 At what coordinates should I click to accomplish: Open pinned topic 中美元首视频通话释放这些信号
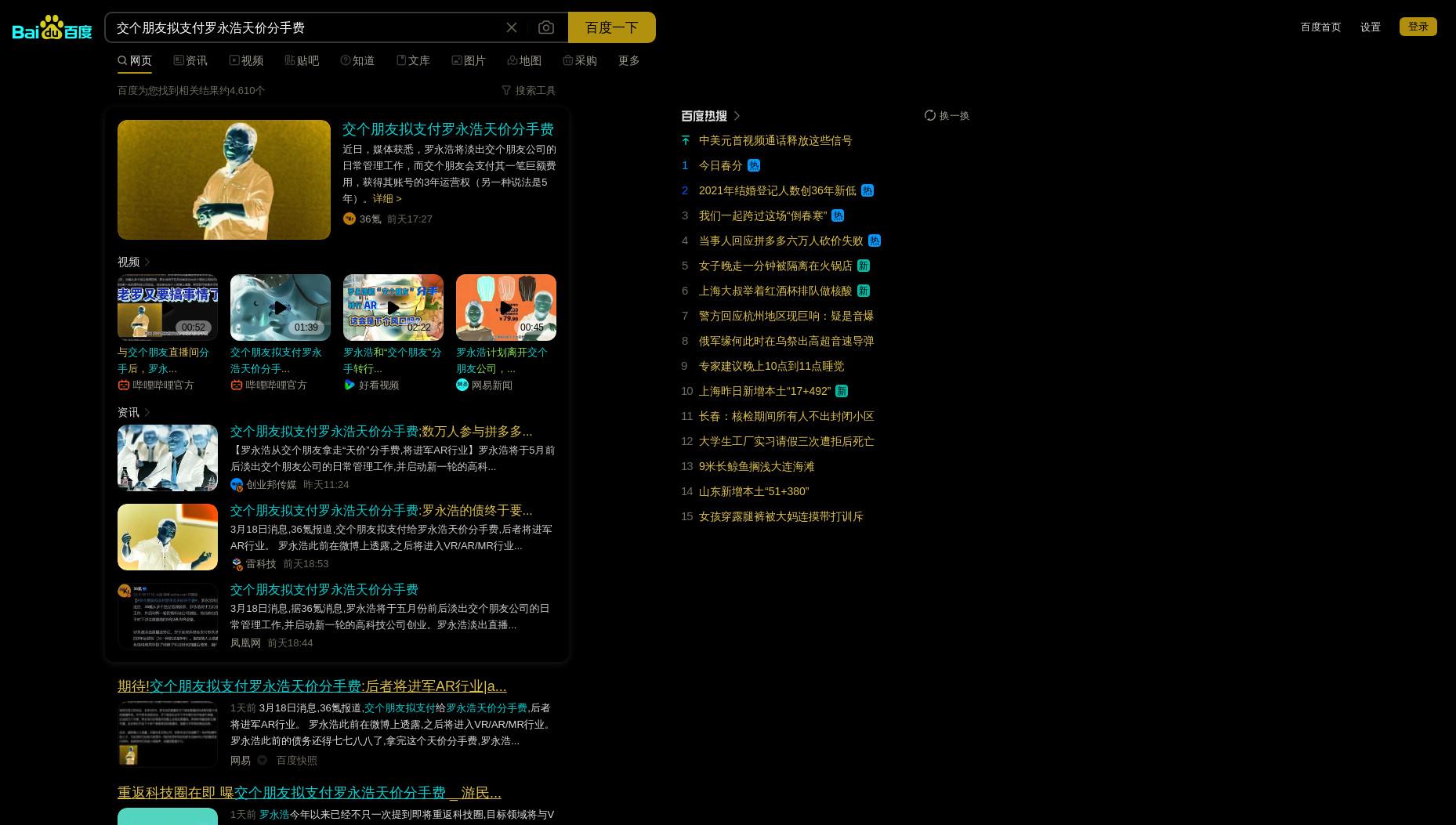(x=776, y=140)
